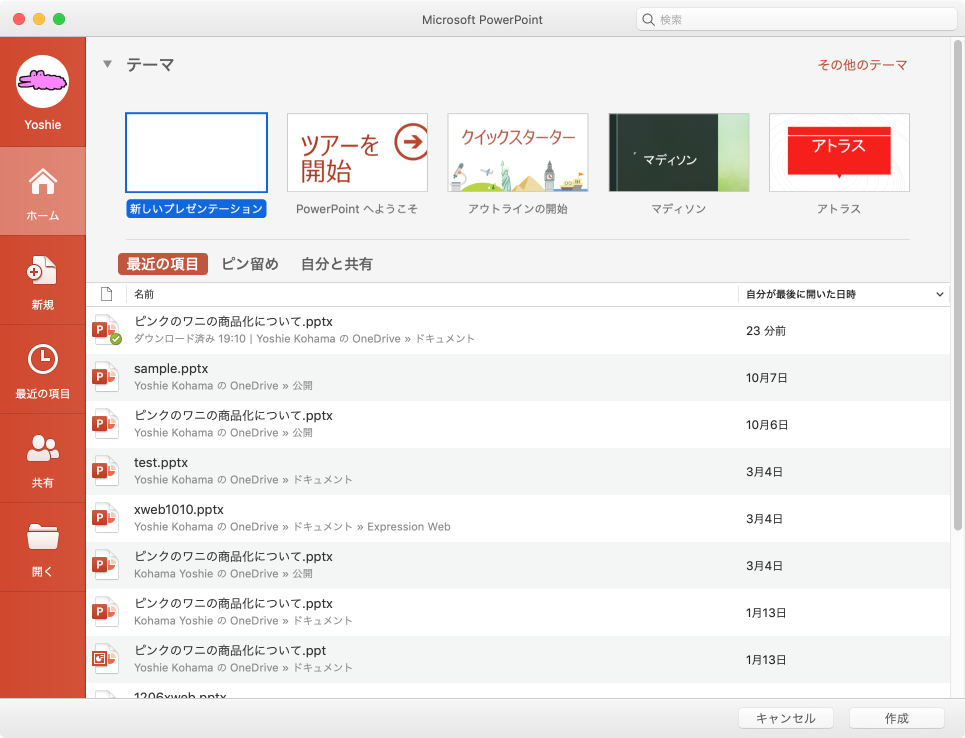965x738 pixels.
Task: Click PowerPoint icon for 10月6日 file
Action: 105,423
